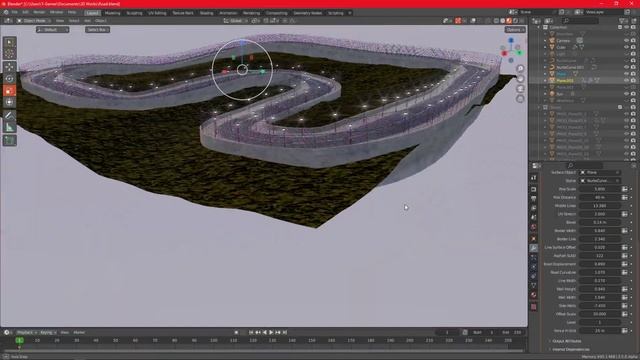Open the Tool tab in Properties editor

(x=534, y=178)
